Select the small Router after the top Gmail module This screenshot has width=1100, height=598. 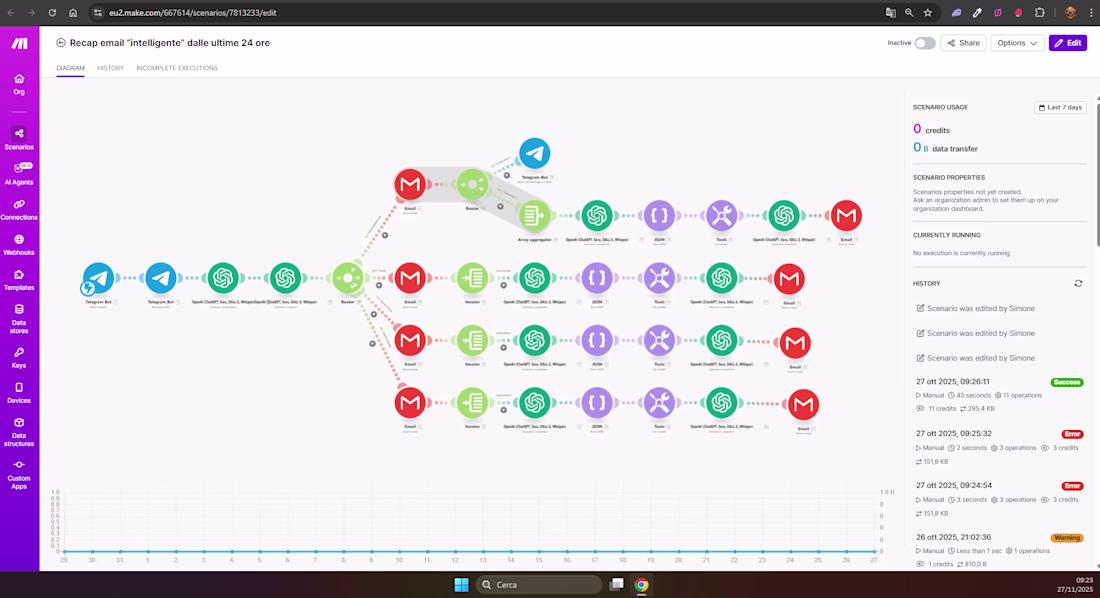point(472,185)
